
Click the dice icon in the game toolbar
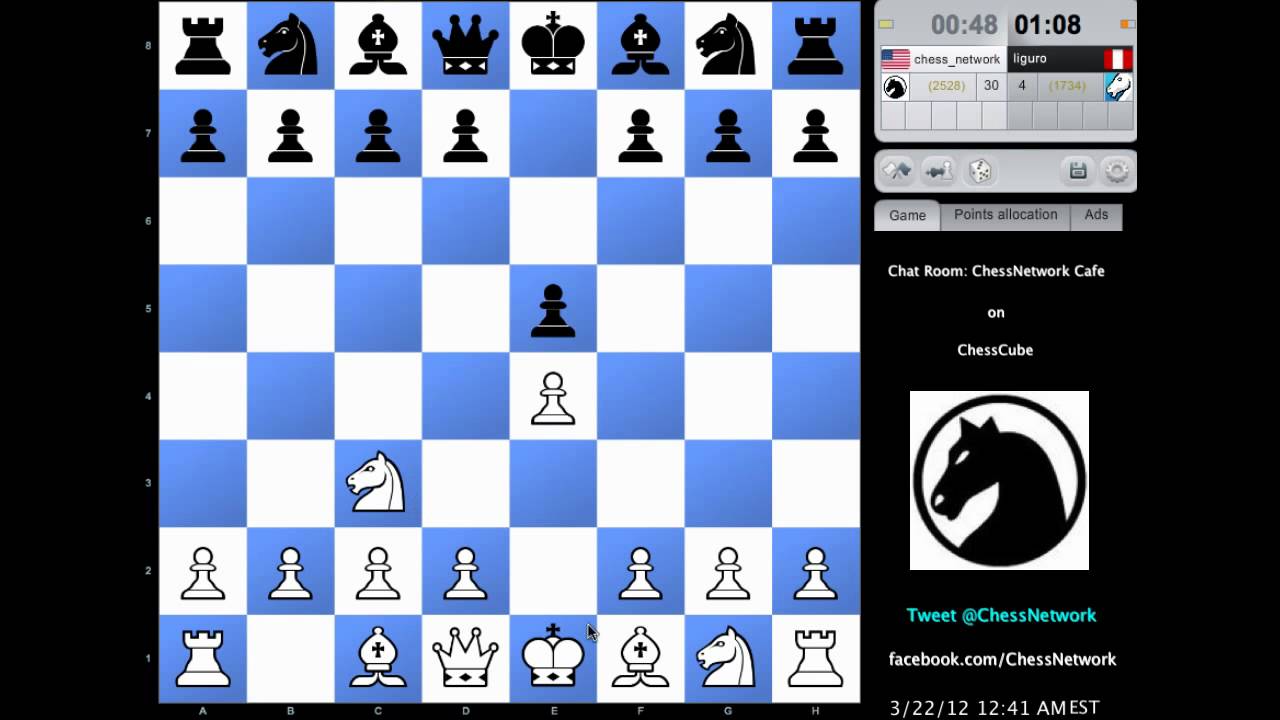tap(979, 171)
